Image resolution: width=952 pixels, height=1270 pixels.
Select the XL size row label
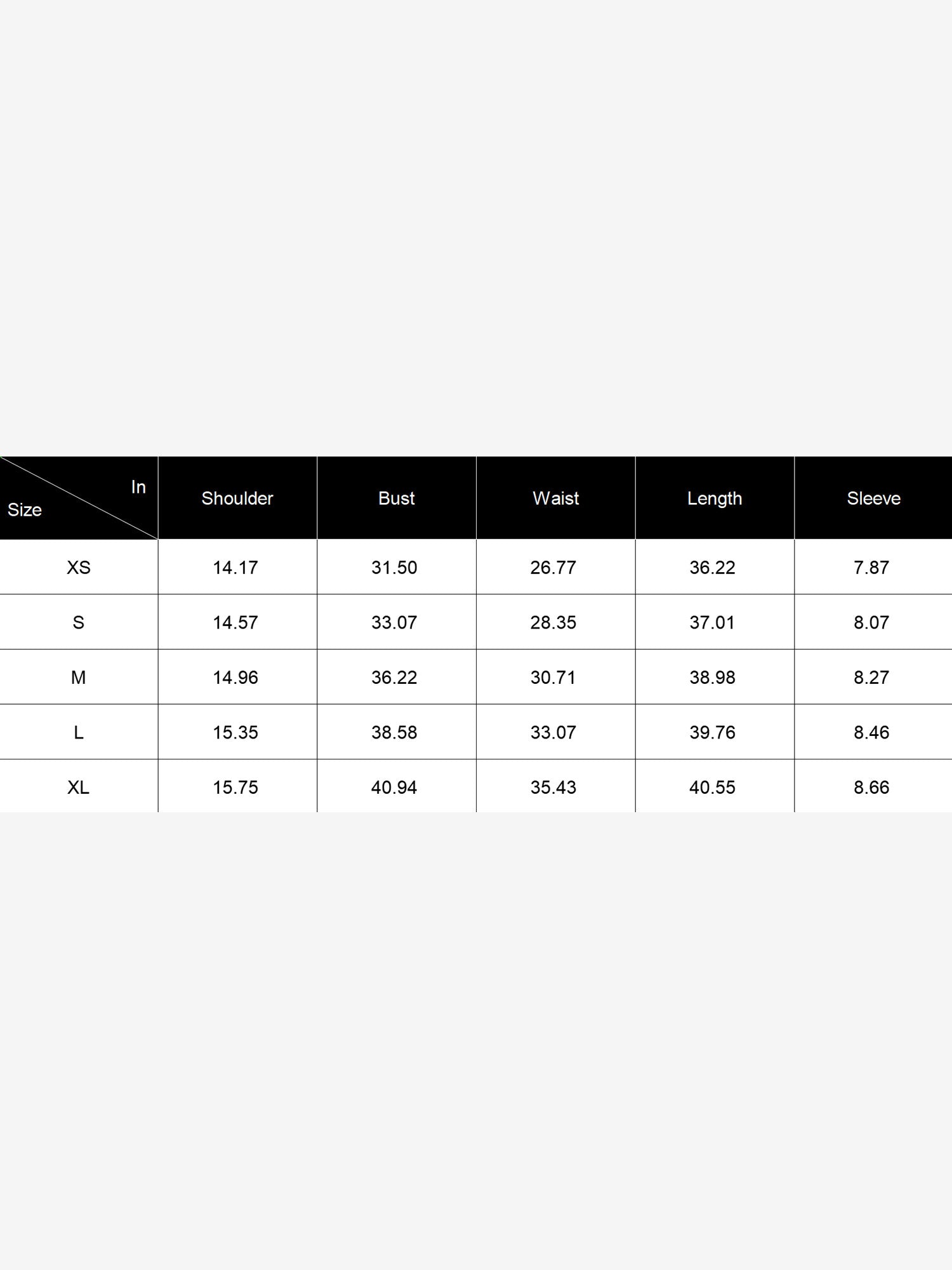[79, 787]
